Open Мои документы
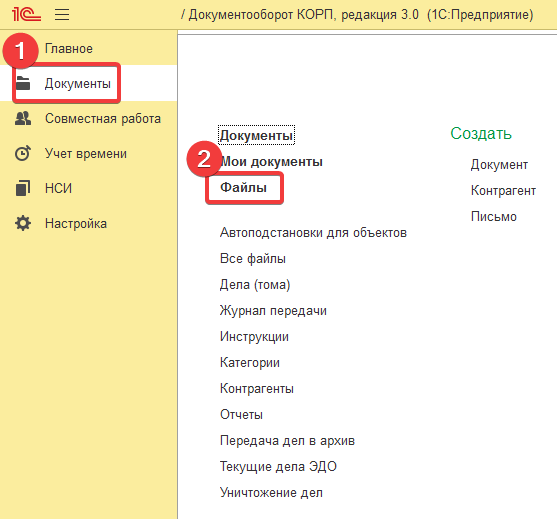Viewport: 557px width, 519px height. click(x=271, y=162)
